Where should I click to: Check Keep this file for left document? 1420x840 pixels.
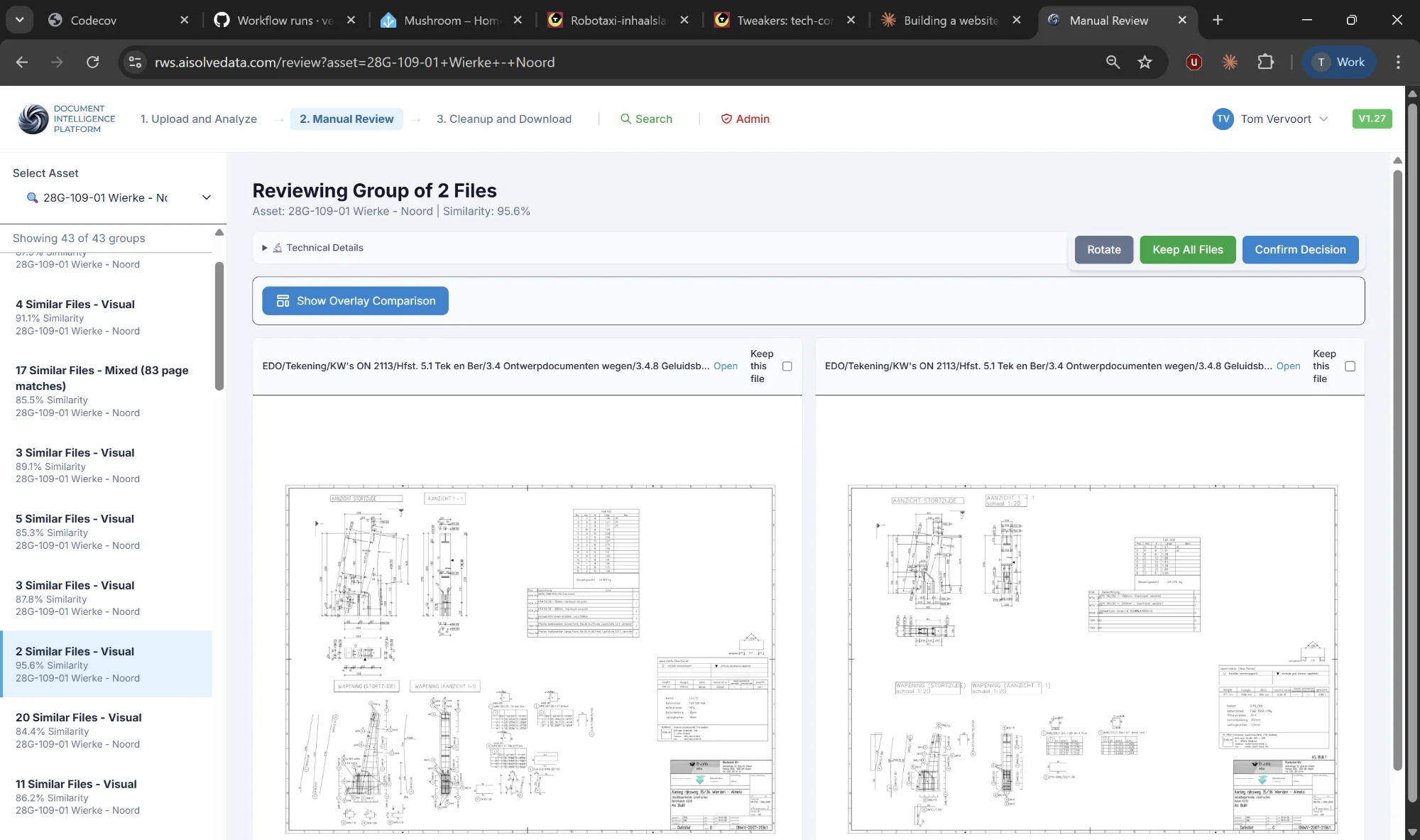pos(787,366)
